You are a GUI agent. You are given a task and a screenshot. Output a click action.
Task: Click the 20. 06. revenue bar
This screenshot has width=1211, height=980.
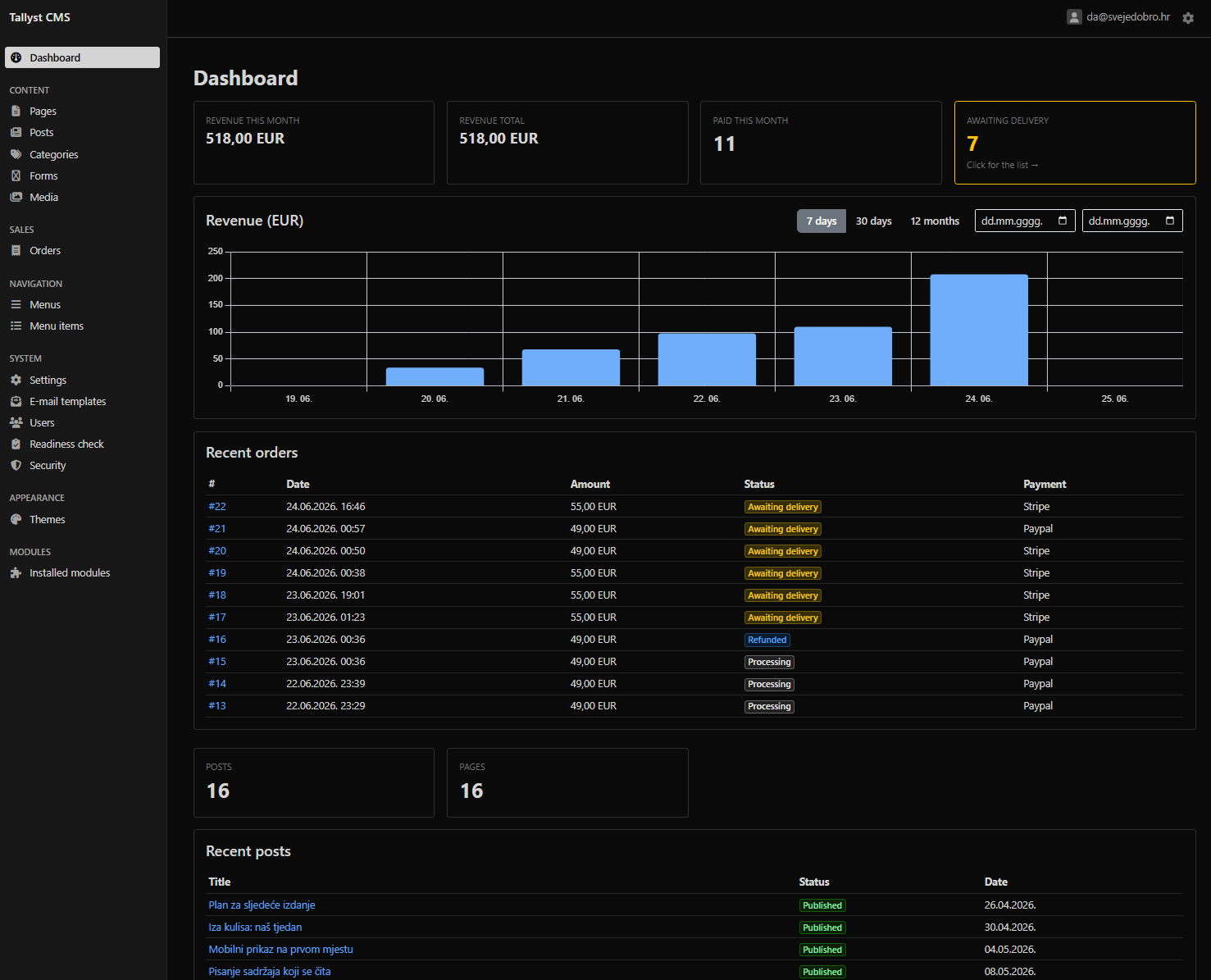[x=435, y=376]
